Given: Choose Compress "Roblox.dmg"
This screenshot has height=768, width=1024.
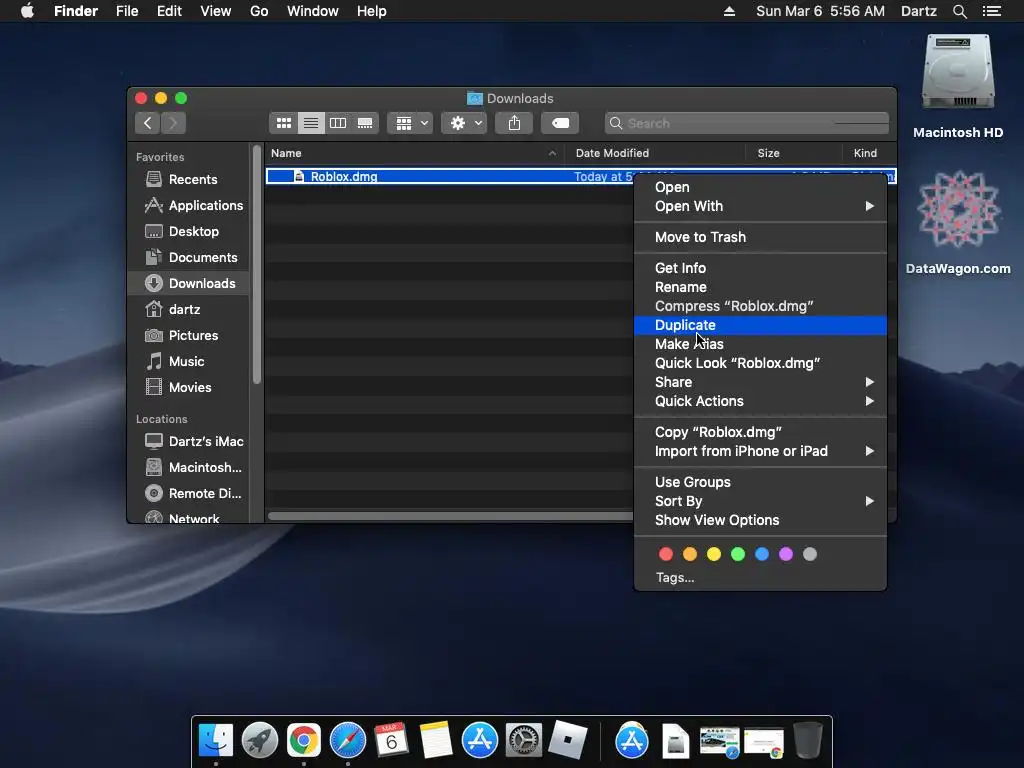Looking at the screenshot, I should [760, 306].
